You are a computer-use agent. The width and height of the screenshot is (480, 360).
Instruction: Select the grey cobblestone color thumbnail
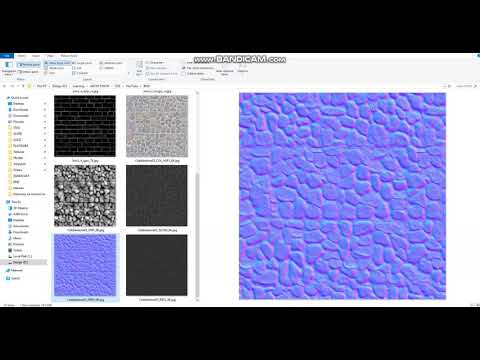click(x=157, y=126)
